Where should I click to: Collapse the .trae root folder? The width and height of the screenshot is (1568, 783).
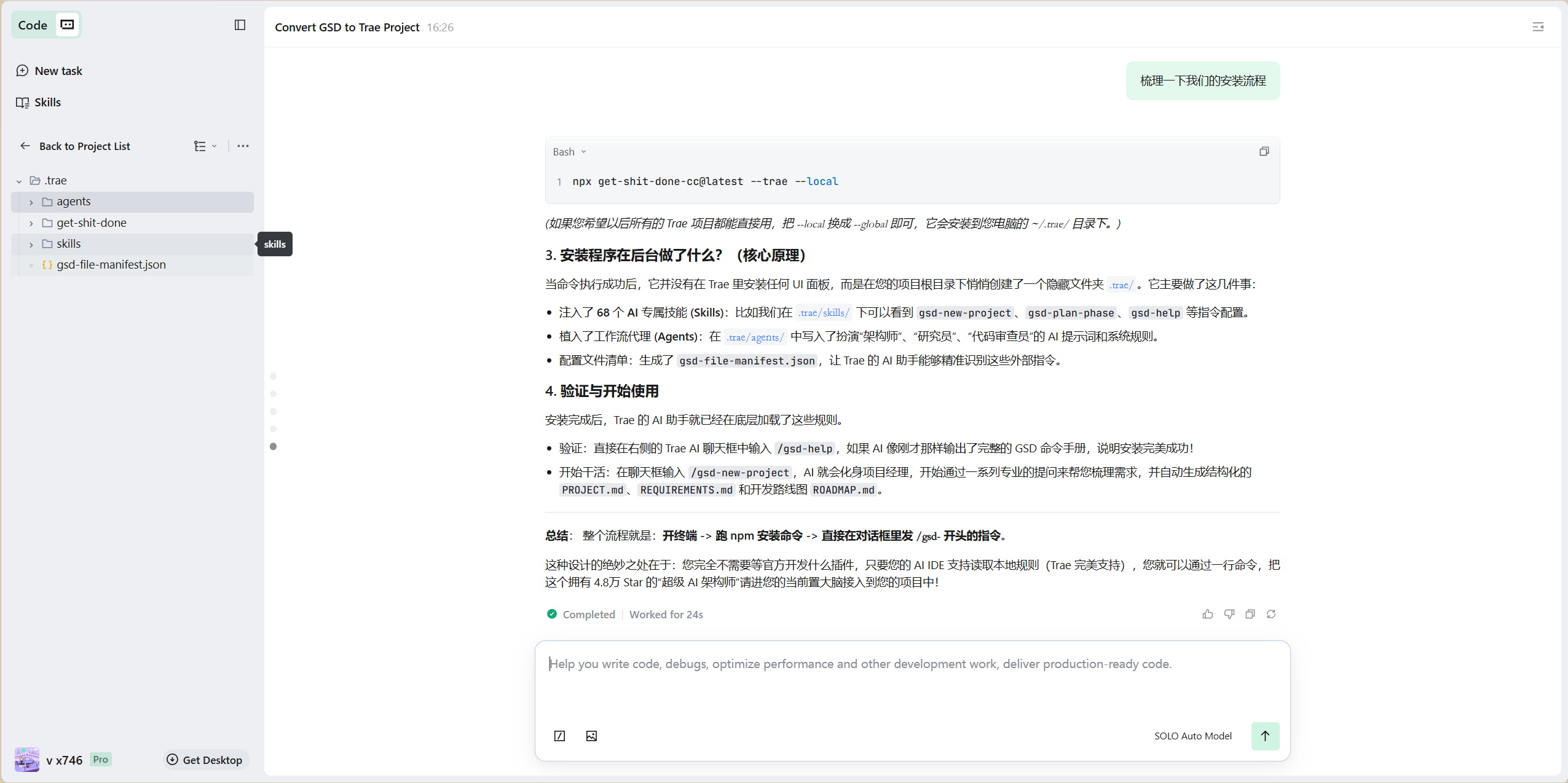[19, 181]
